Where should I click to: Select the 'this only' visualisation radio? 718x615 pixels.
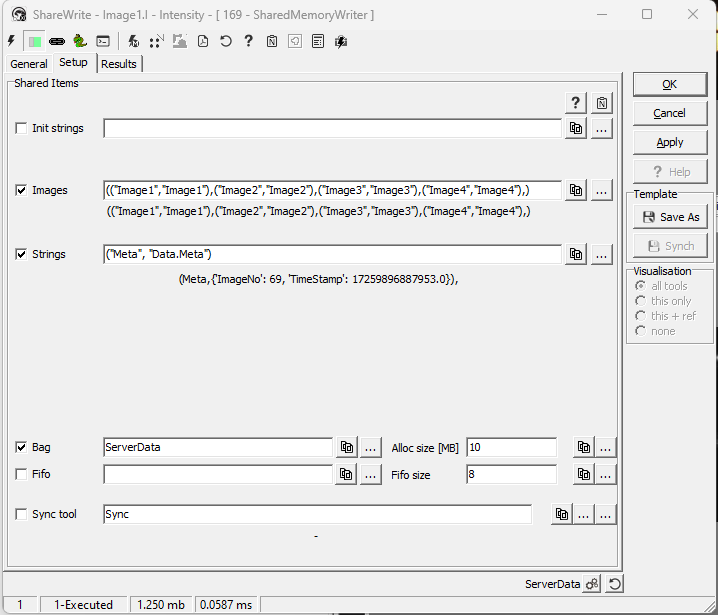(641, 301)
